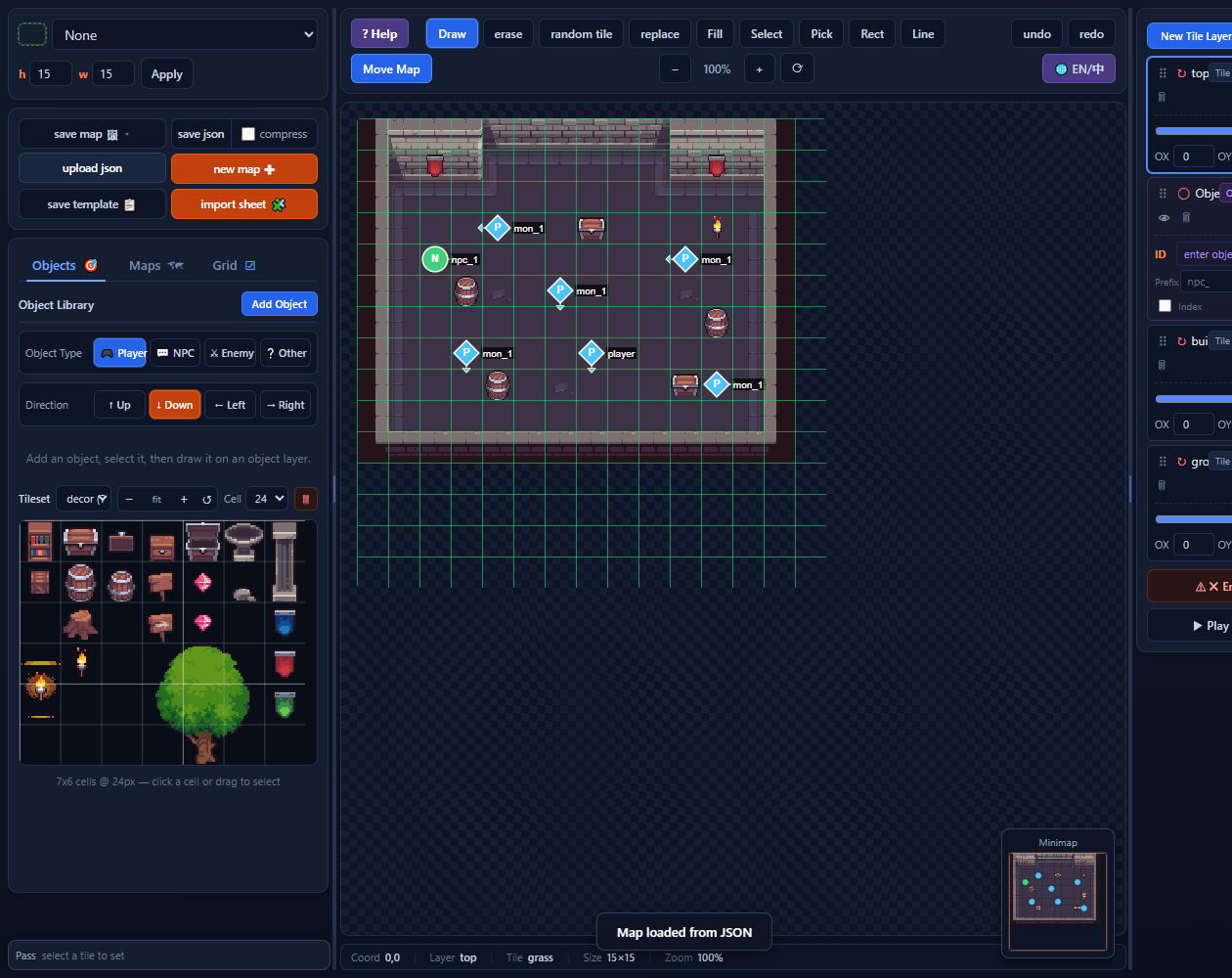Screen dimensions: 1232x978
Task: Delete the gro tile layer
Action: pyautogui.click(x=1162, y=485)
